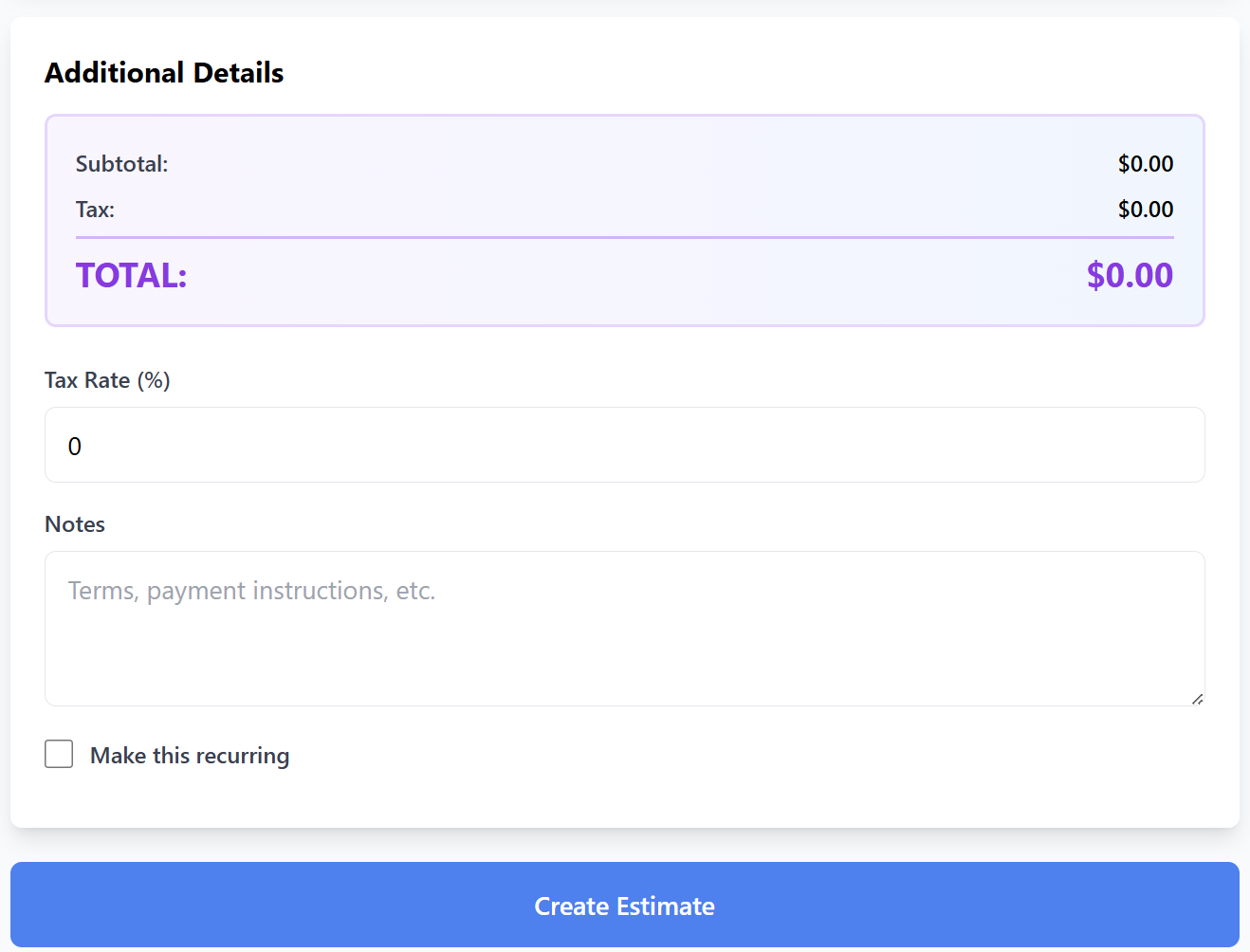Screen dimensions: 1250x952
Task: Click the 'Make this recurring' label text
Action: 190,756
